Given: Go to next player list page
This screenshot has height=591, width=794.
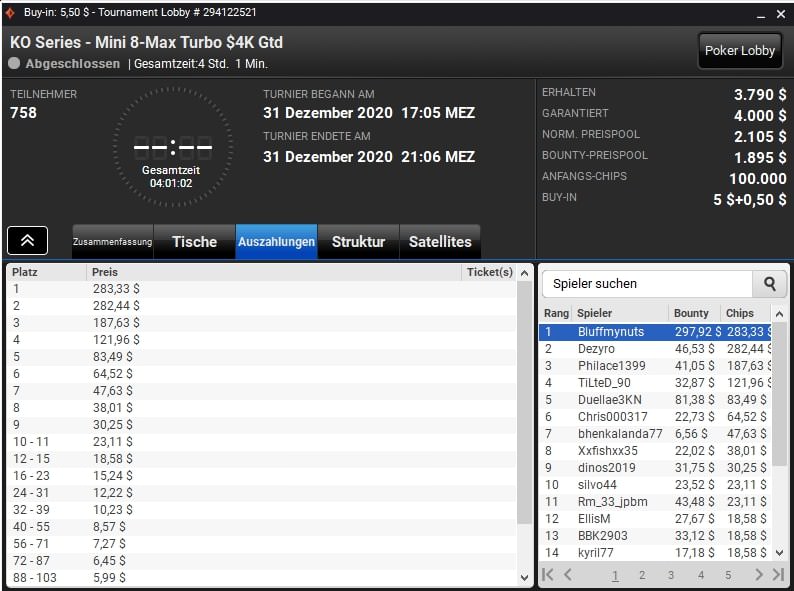Looking at the screenshot, I should coord(758,575).
